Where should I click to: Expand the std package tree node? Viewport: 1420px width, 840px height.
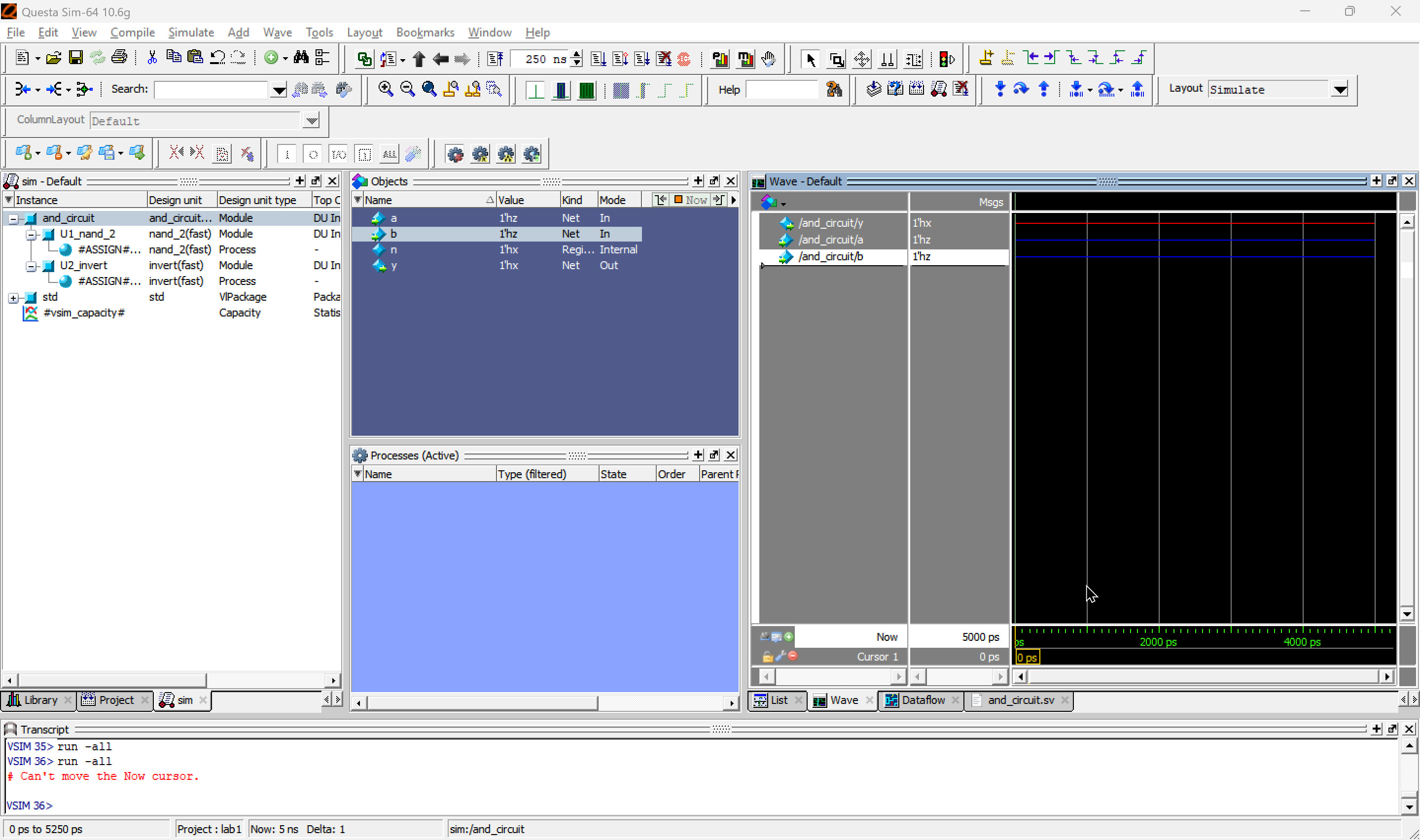click(x=14, y=298)
